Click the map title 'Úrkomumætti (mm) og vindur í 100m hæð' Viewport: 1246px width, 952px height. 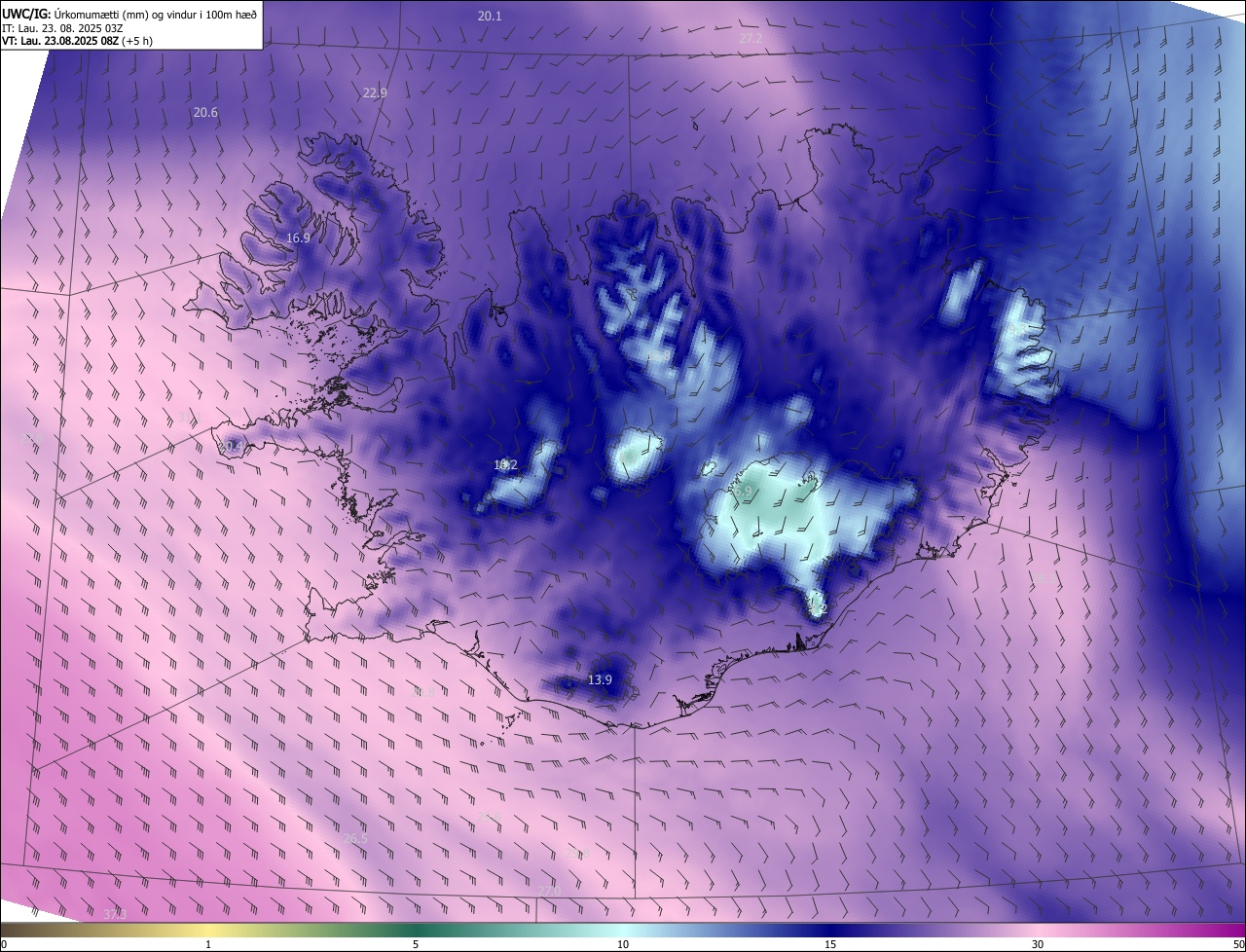click(156, 13)
